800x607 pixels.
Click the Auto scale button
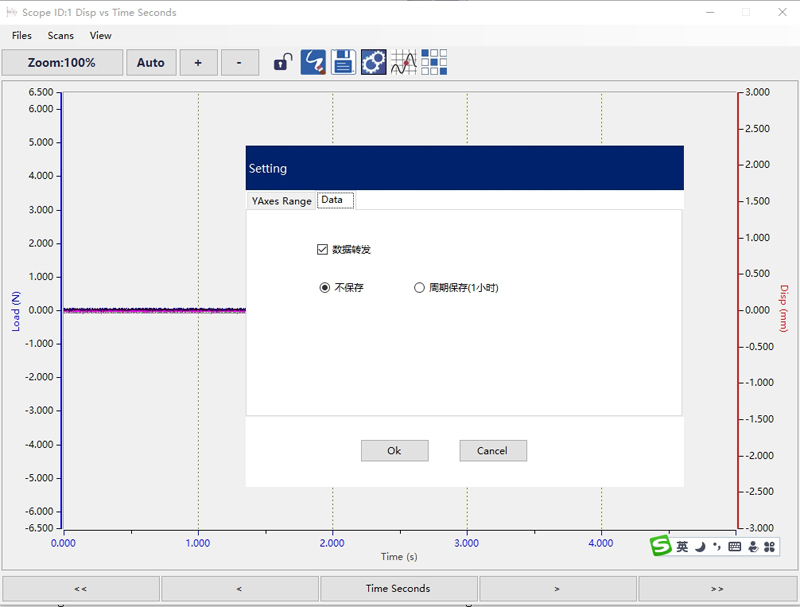(x=151, y=63)
